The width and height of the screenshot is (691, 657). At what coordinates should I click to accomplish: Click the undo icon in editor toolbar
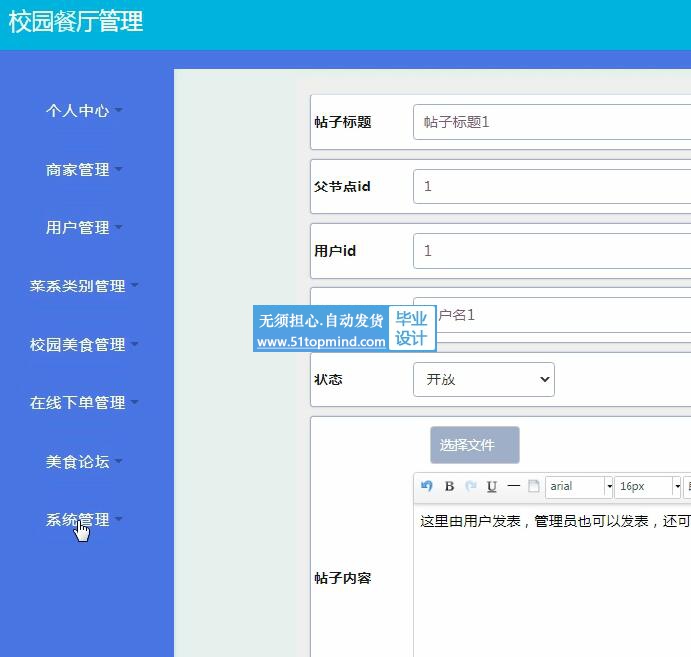426,486
